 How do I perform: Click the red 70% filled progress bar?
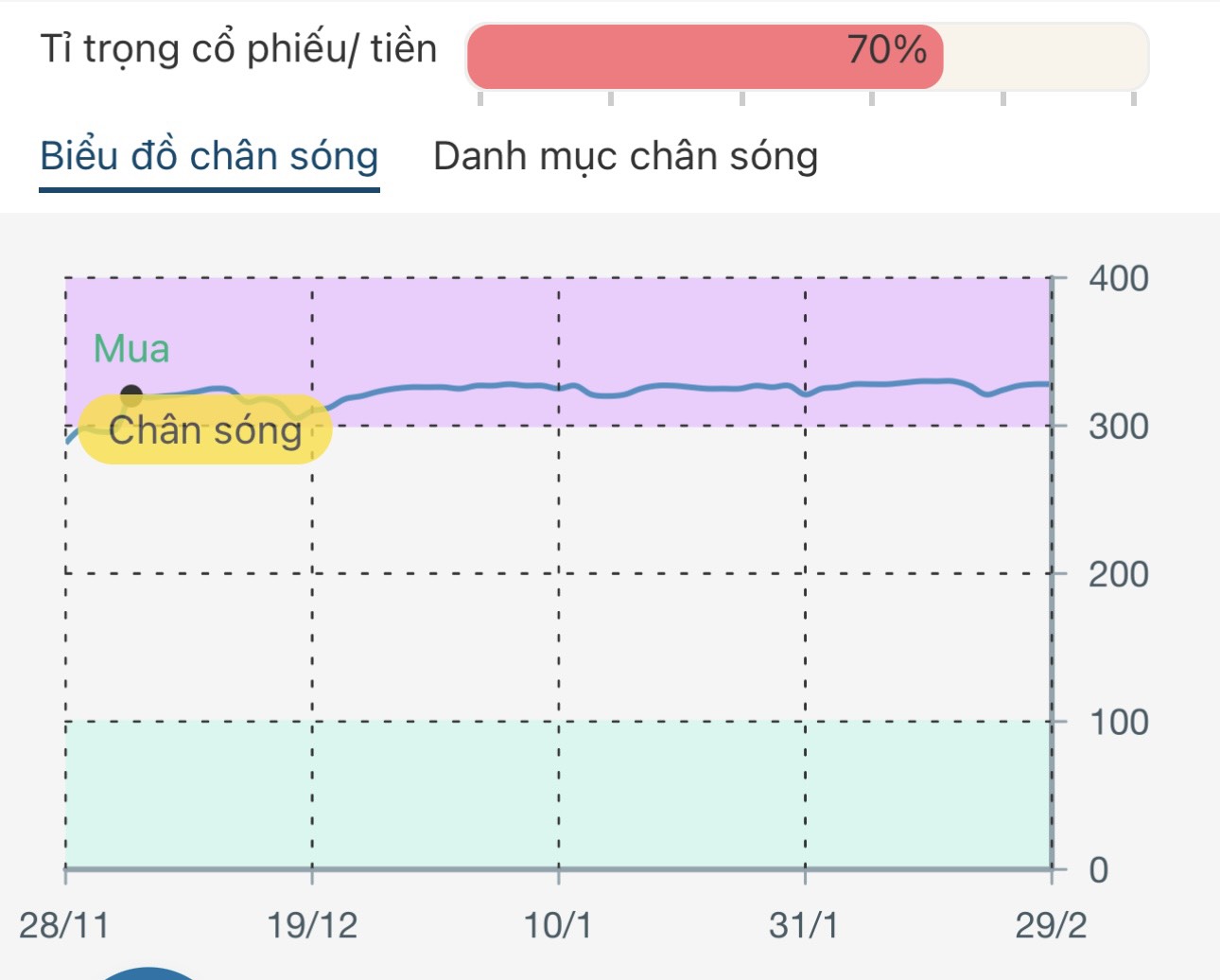pos(705,56)
